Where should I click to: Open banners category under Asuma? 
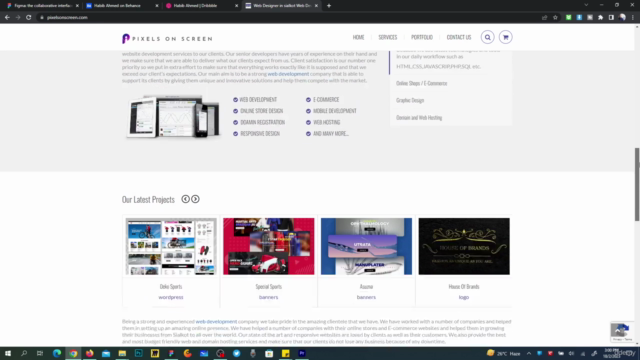tap(366, 297)
